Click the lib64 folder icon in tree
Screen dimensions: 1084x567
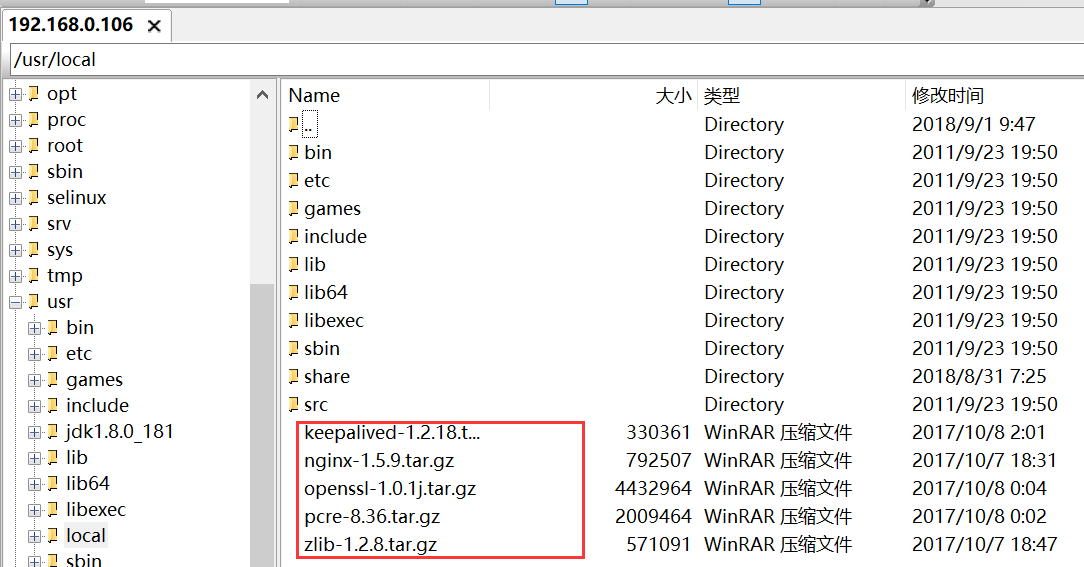(x=53, y=483)
